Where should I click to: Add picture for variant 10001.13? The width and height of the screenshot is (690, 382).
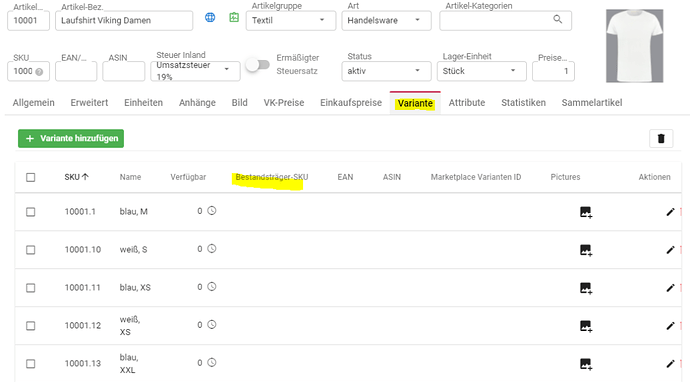pos(586,364)
